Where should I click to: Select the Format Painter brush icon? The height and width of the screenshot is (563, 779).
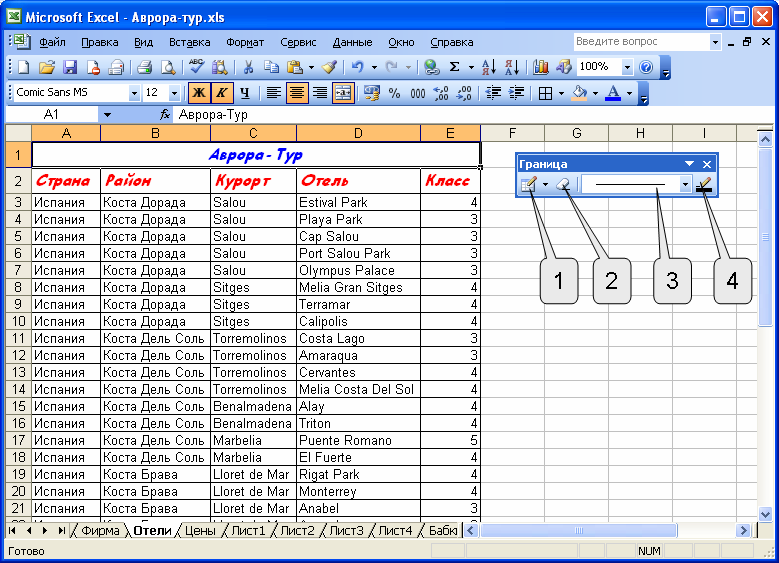pyautogui.click(x=329, y=67)
